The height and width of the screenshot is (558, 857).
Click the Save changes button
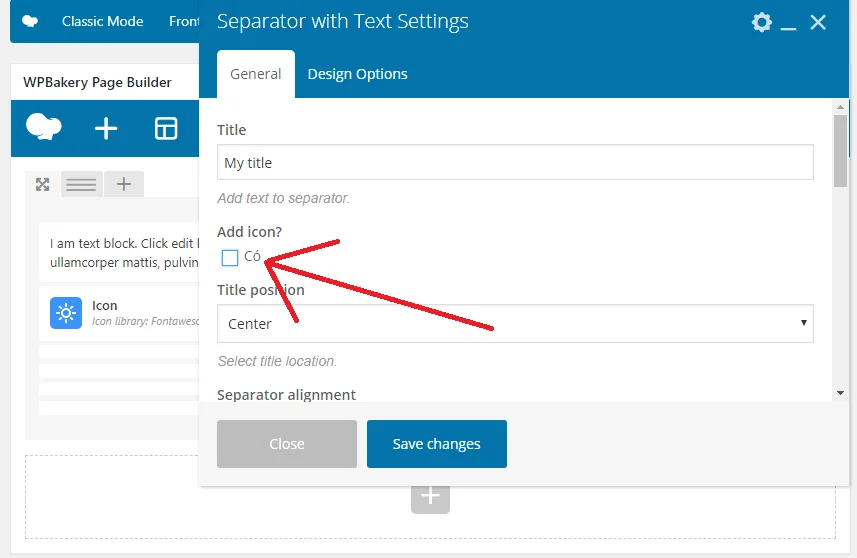437,444
